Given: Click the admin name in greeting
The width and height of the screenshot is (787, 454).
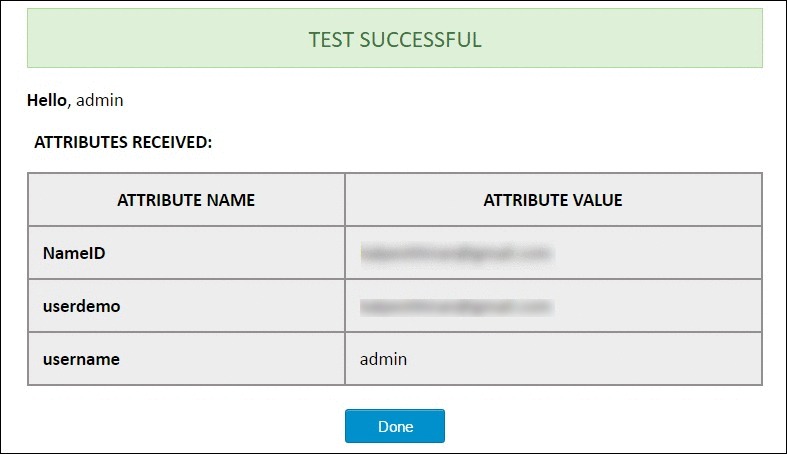Looking at the screenshot, I should 99,100.
